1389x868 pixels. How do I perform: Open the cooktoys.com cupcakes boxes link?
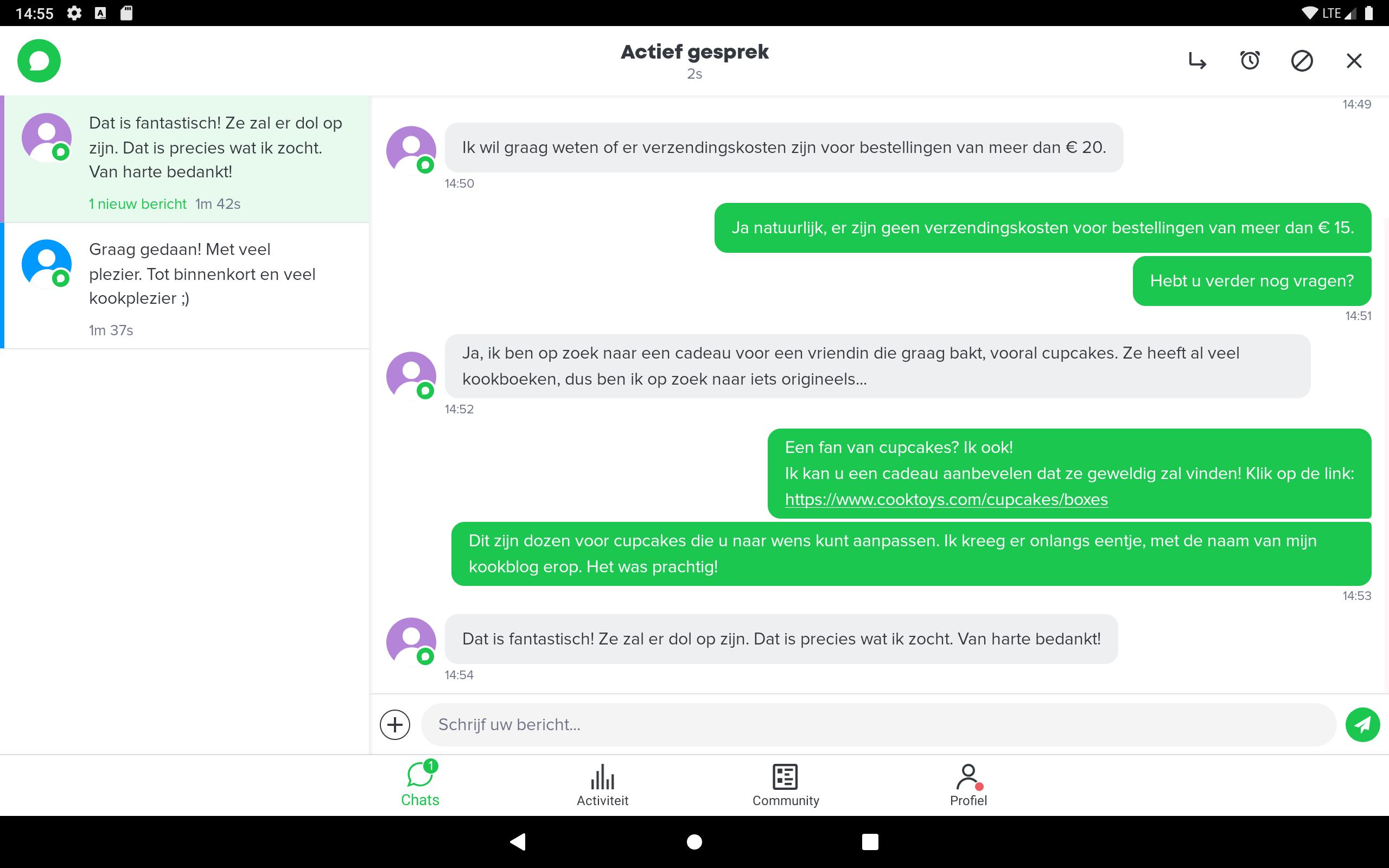pos(946,500)
